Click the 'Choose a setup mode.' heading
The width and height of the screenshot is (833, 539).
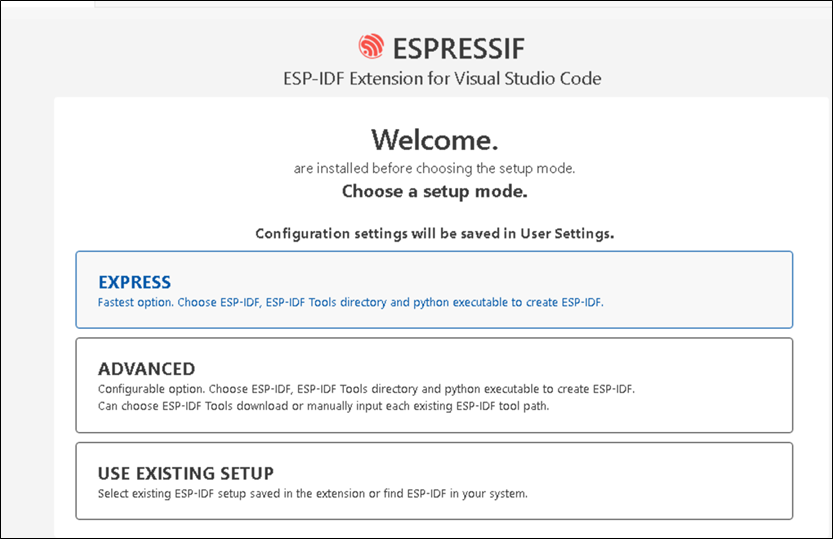pyautogui.click(x=434, y=191)
